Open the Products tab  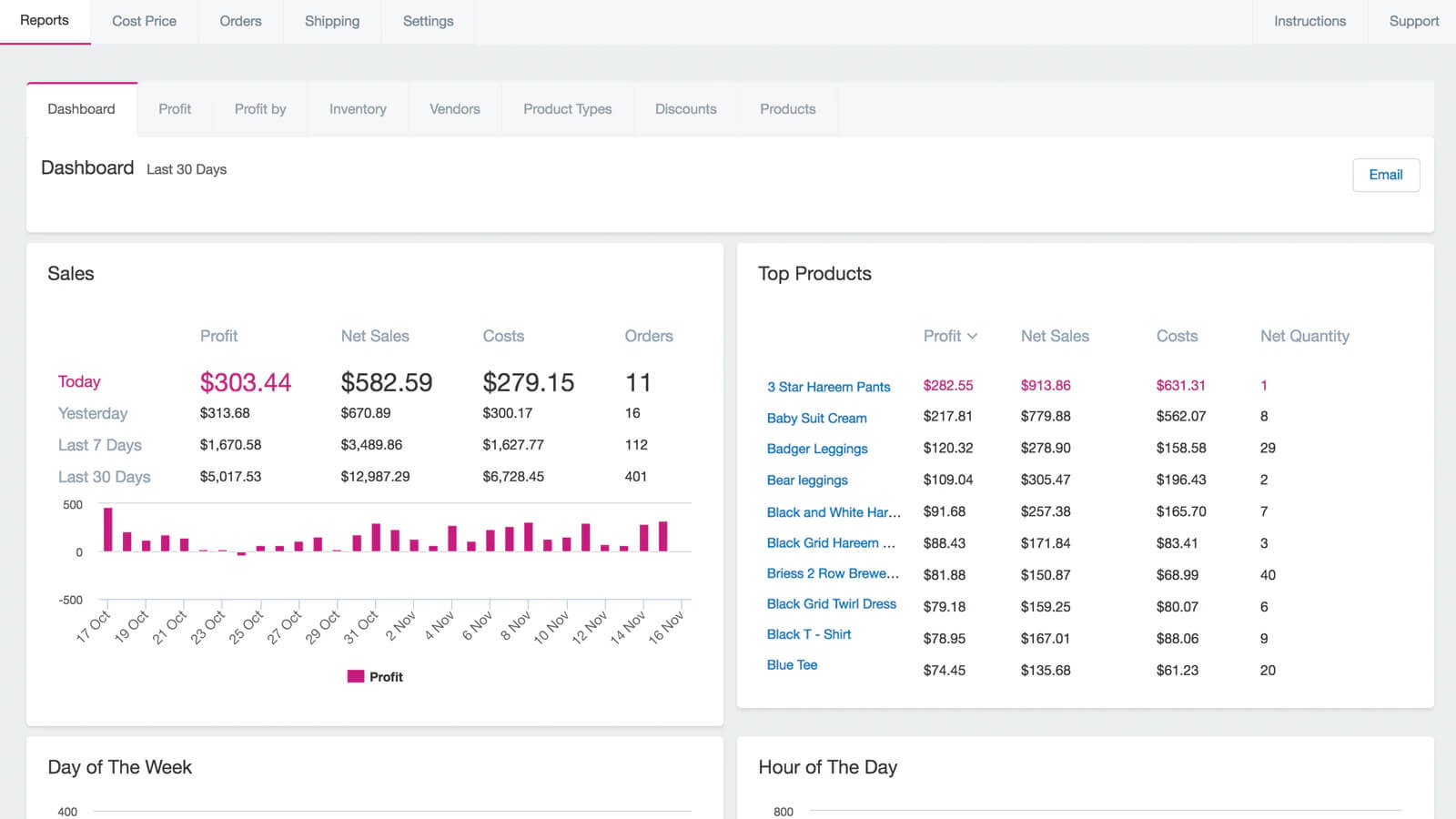pos(787,108)
